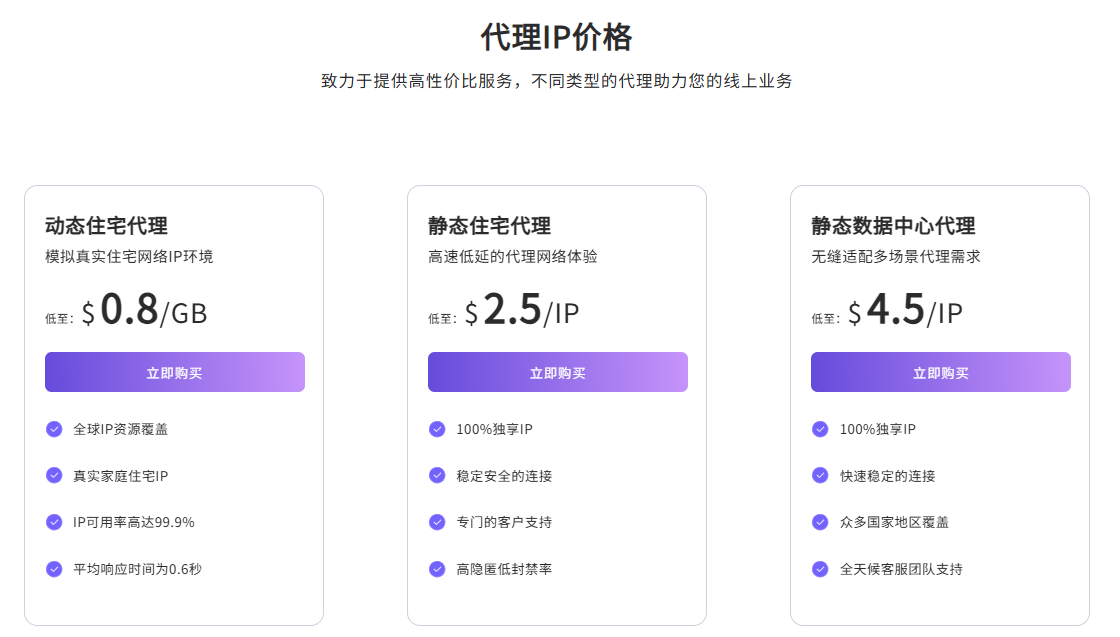
Task: Click 立即购买 under 动态住宅代理
Action: [175, 372]
